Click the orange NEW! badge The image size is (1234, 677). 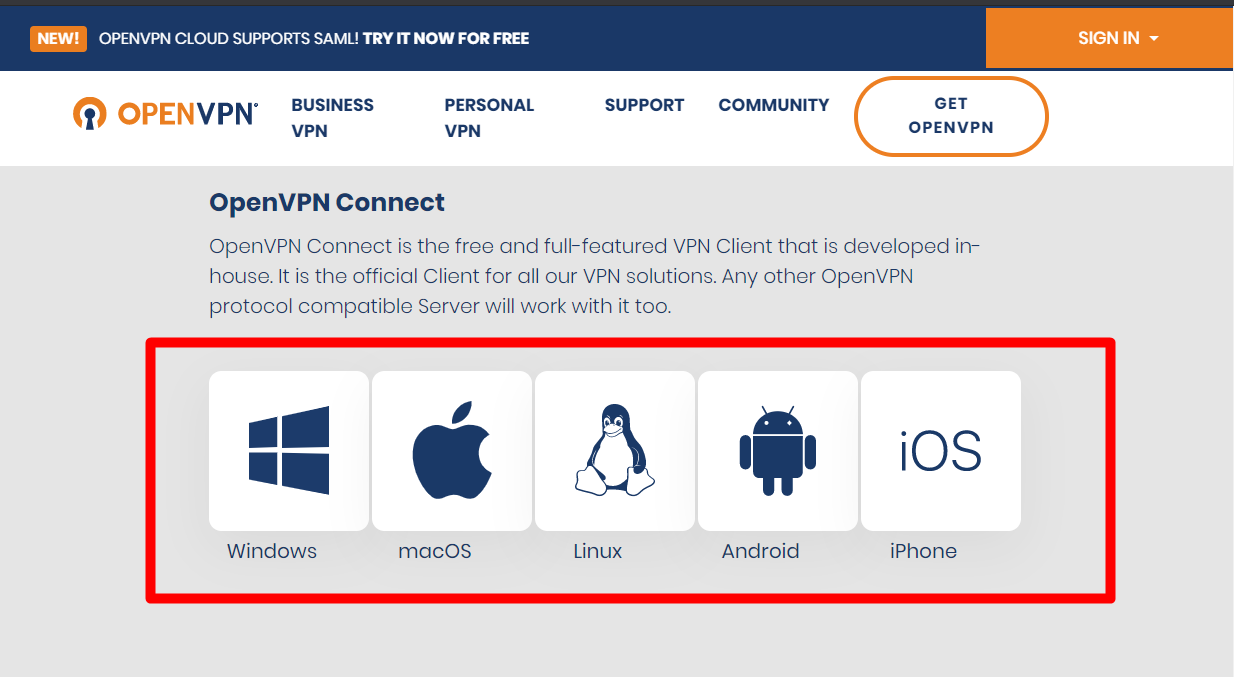tap(59, 39)
